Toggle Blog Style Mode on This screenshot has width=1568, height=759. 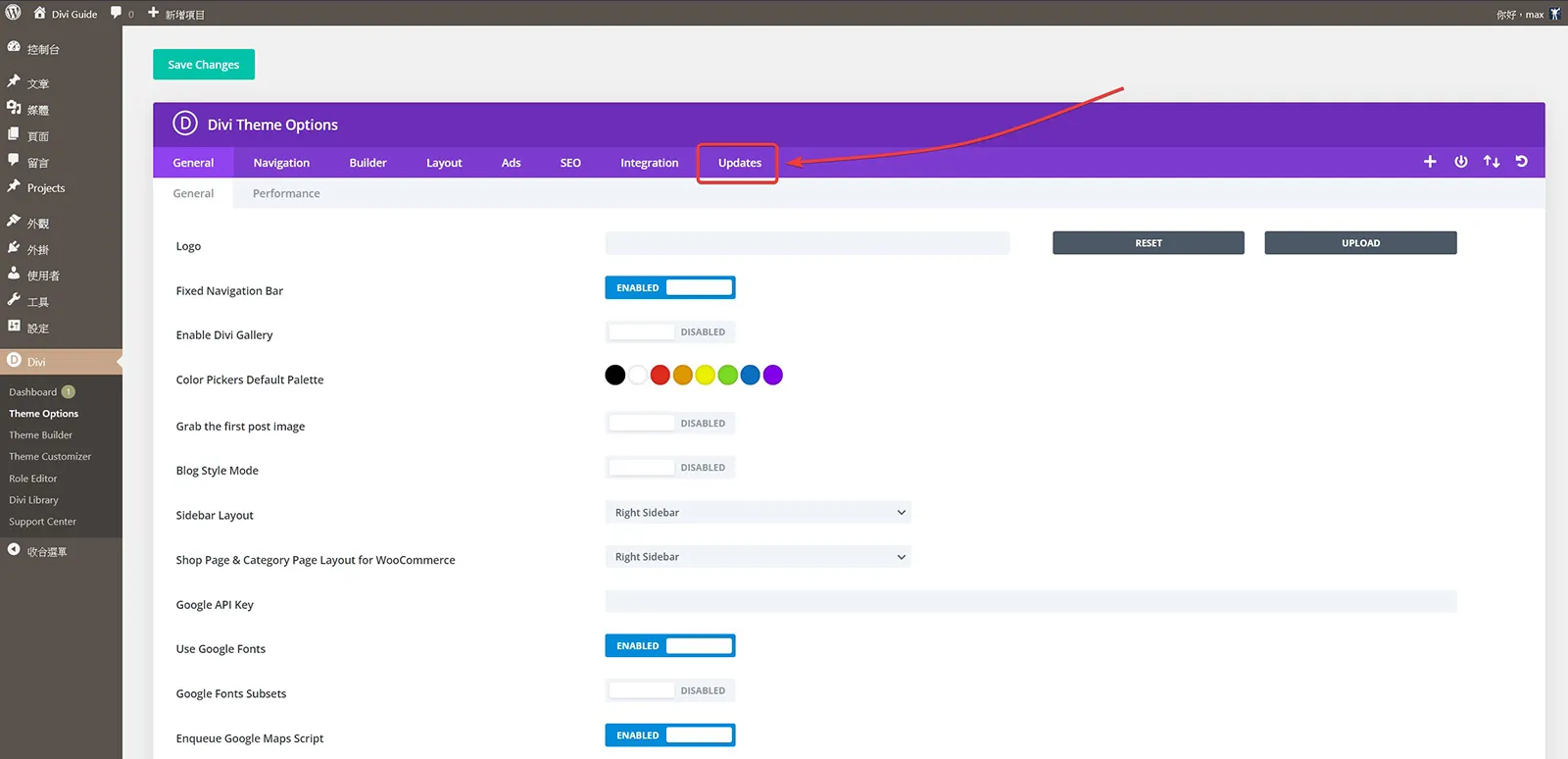[670, 468]
